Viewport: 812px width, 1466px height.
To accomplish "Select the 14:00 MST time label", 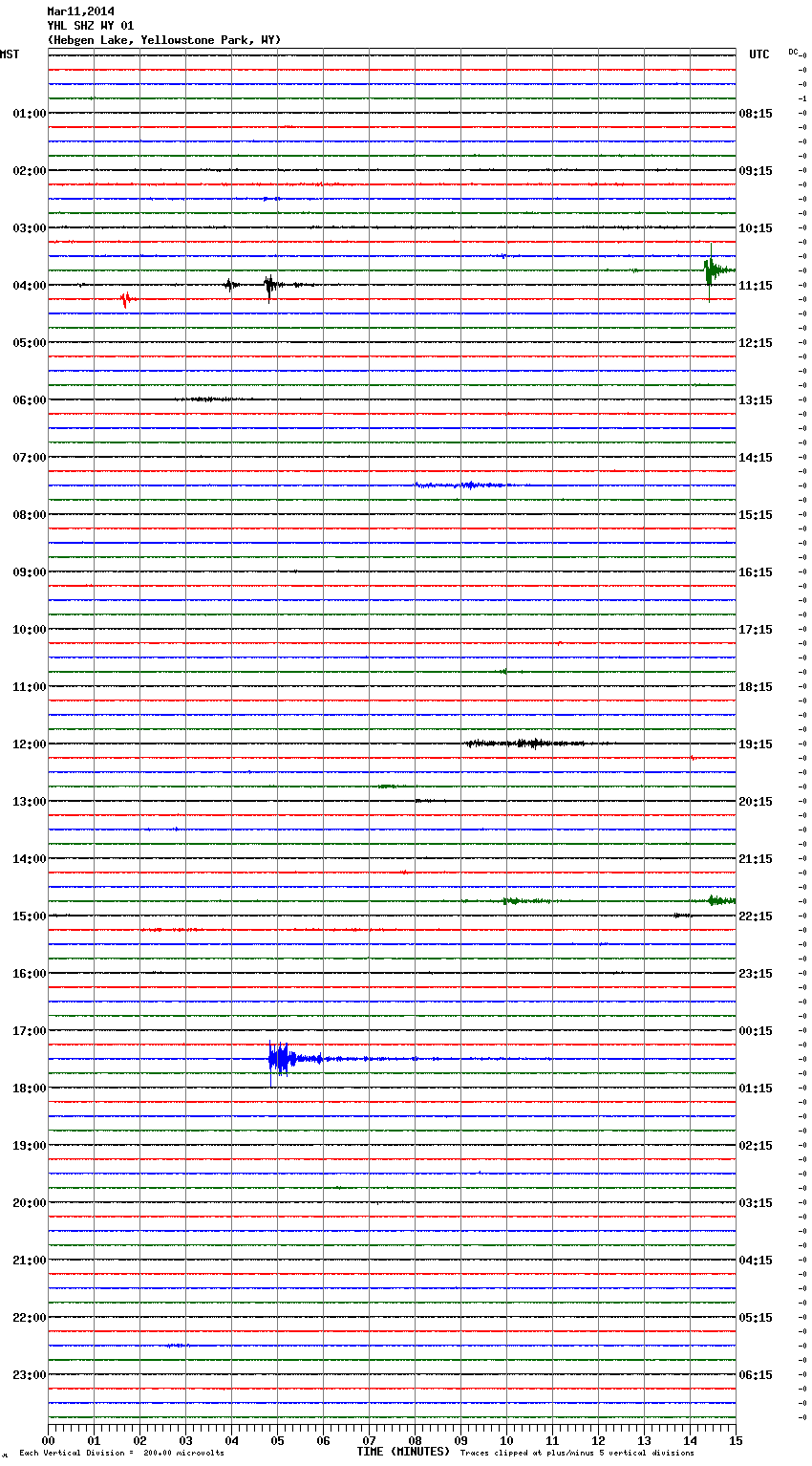I will point(30,859).
